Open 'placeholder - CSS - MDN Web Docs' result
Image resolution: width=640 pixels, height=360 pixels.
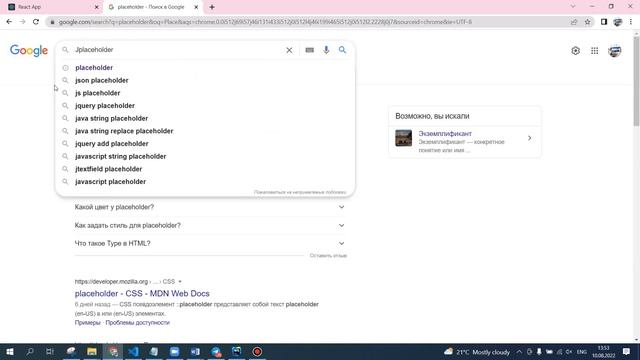click(x=142, y=293)
